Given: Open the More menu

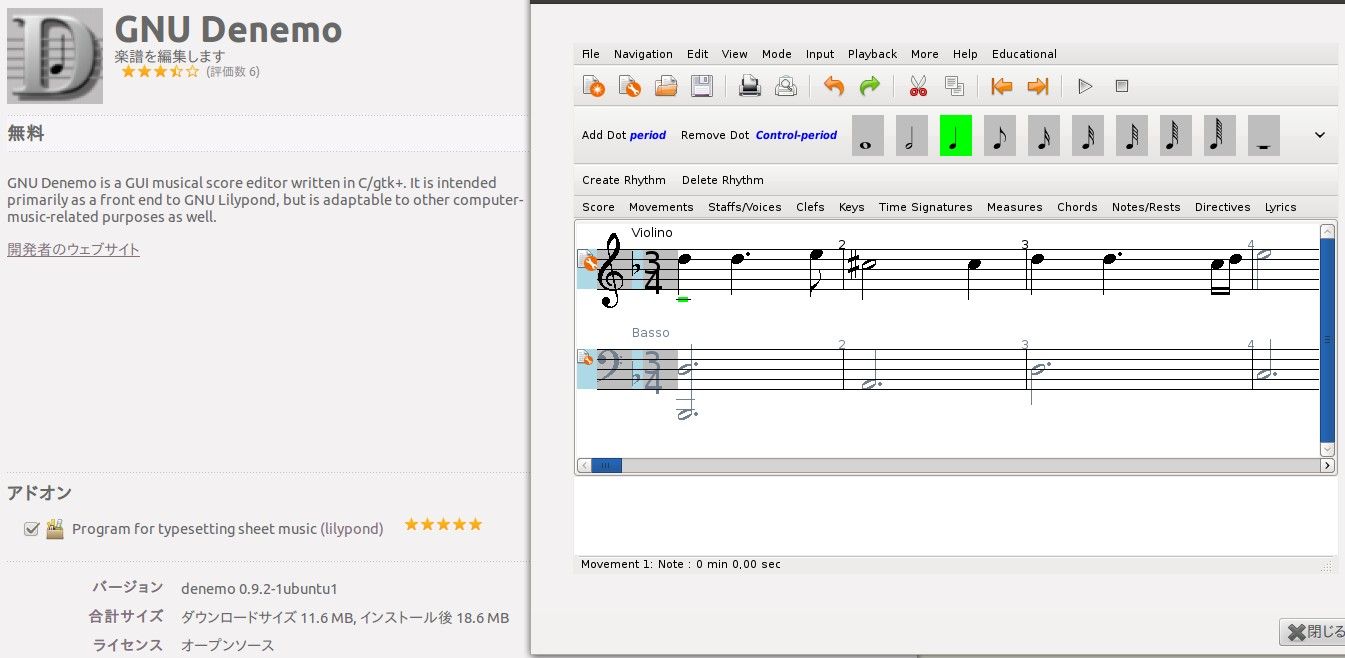Looking at the screenshot, I should 925,54.
